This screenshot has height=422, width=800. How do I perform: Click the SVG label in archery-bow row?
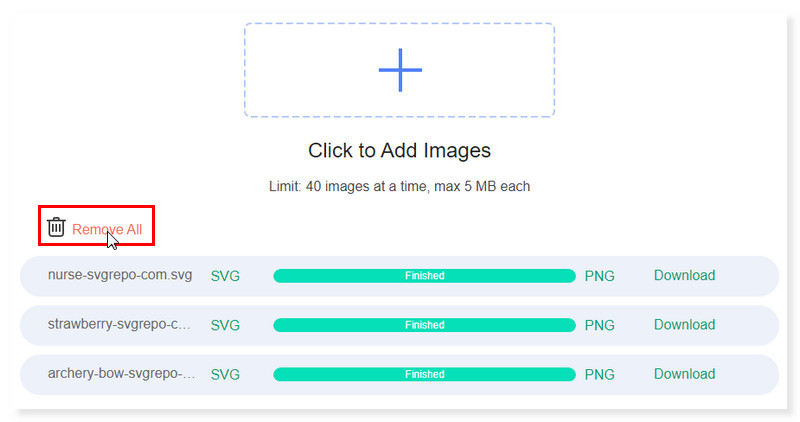(x=225, y=374)
